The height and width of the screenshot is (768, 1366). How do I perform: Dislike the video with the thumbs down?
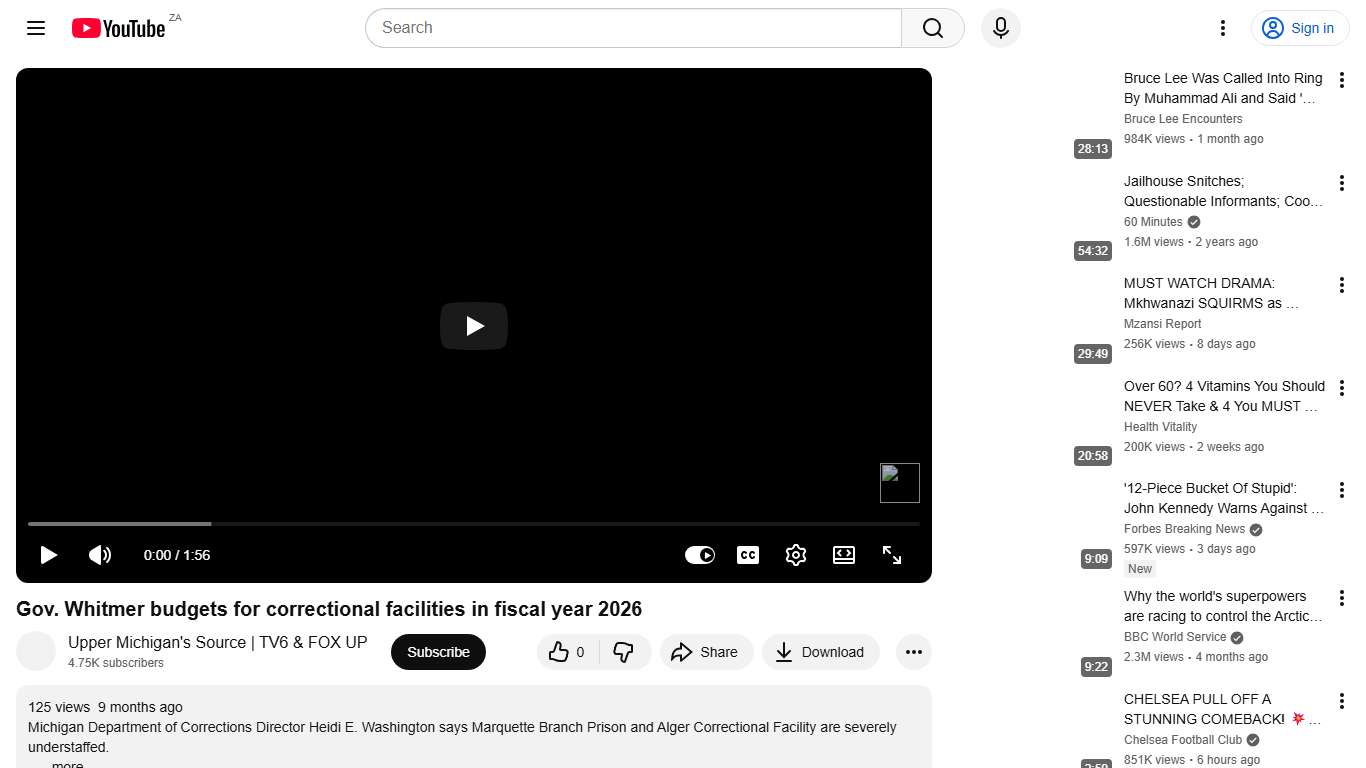tap(625, 652)
